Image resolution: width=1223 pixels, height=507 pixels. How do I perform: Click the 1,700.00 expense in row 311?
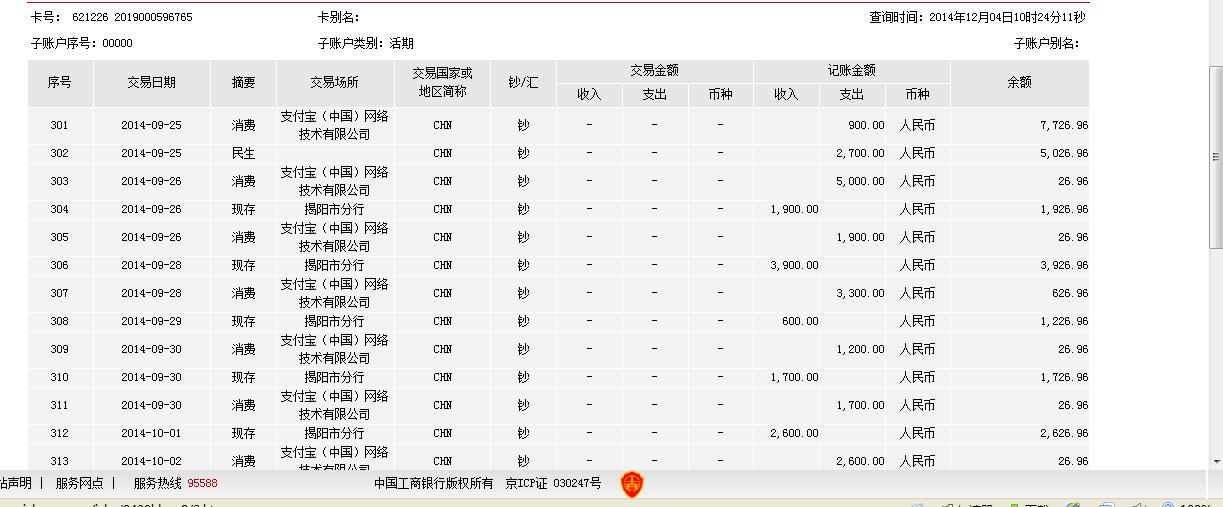coord(860,406)
